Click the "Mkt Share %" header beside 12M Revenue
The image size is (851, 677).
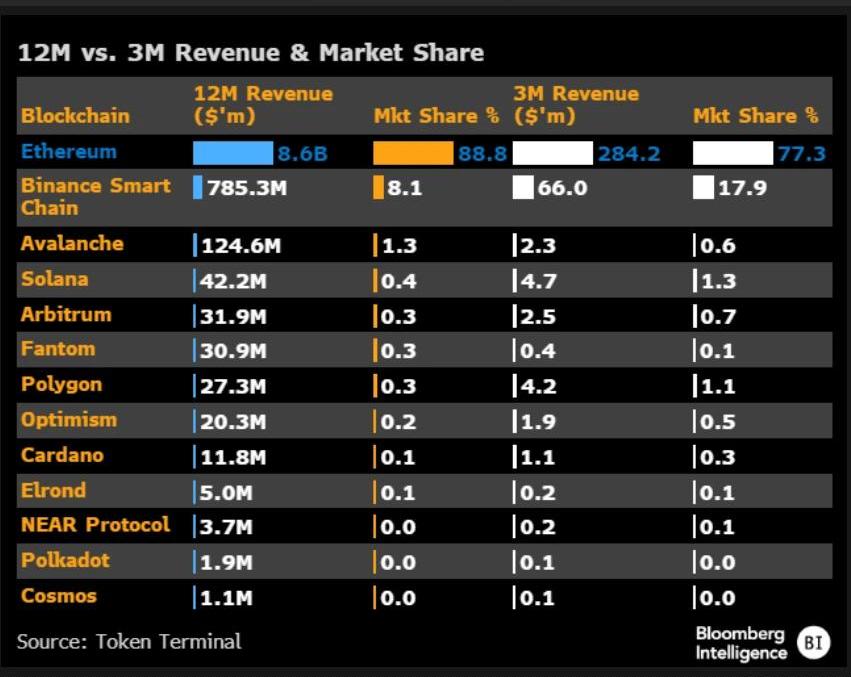point(436,116)
